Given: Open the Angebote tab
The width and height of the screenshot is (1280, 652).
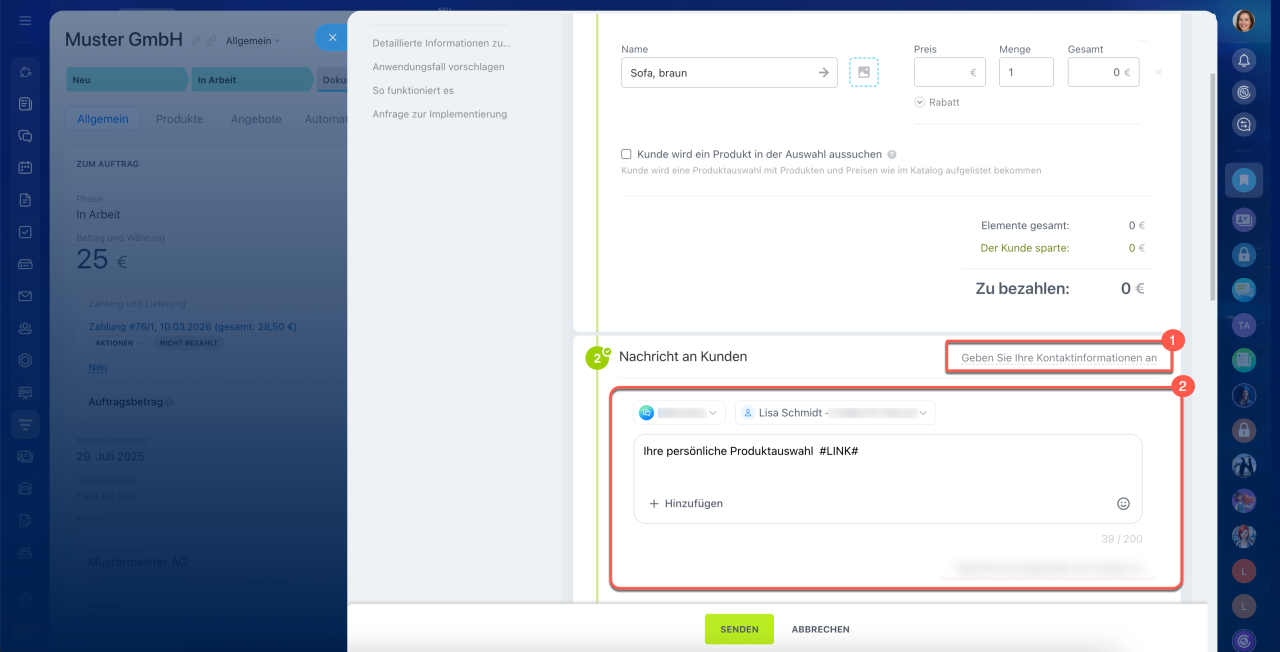Looking at the screenshot, I should point(256,119).
